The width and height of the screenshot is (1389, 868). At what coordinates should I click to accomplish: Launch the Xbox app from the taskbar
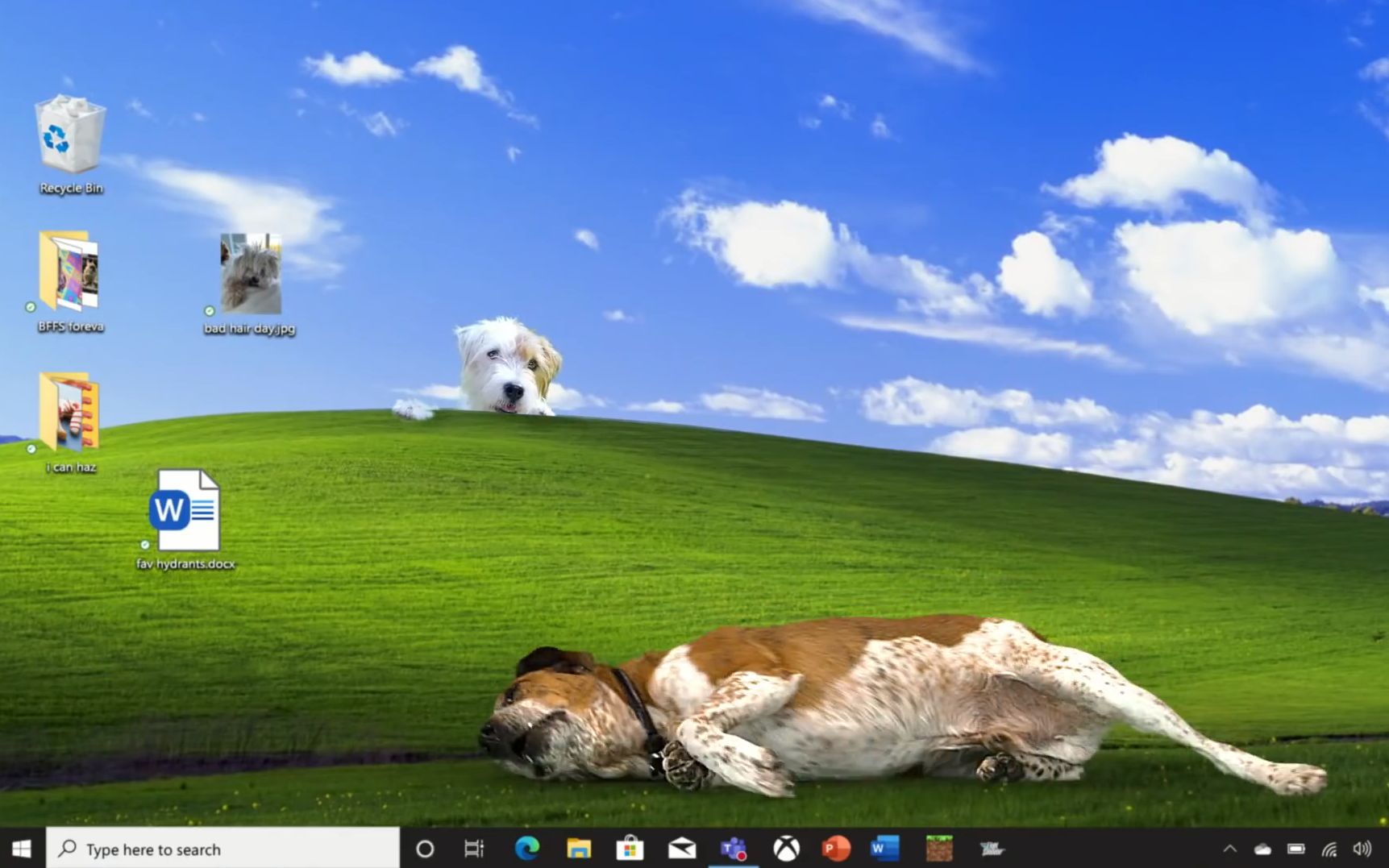[x=786, y=849]
